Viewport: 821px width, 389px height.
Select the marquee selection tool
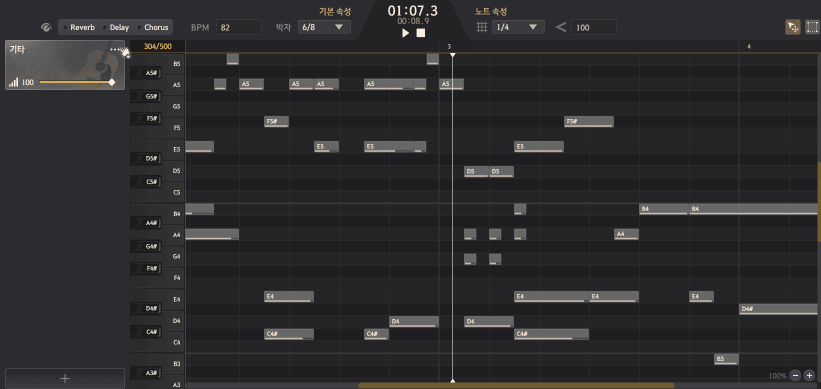click(812, 27)
